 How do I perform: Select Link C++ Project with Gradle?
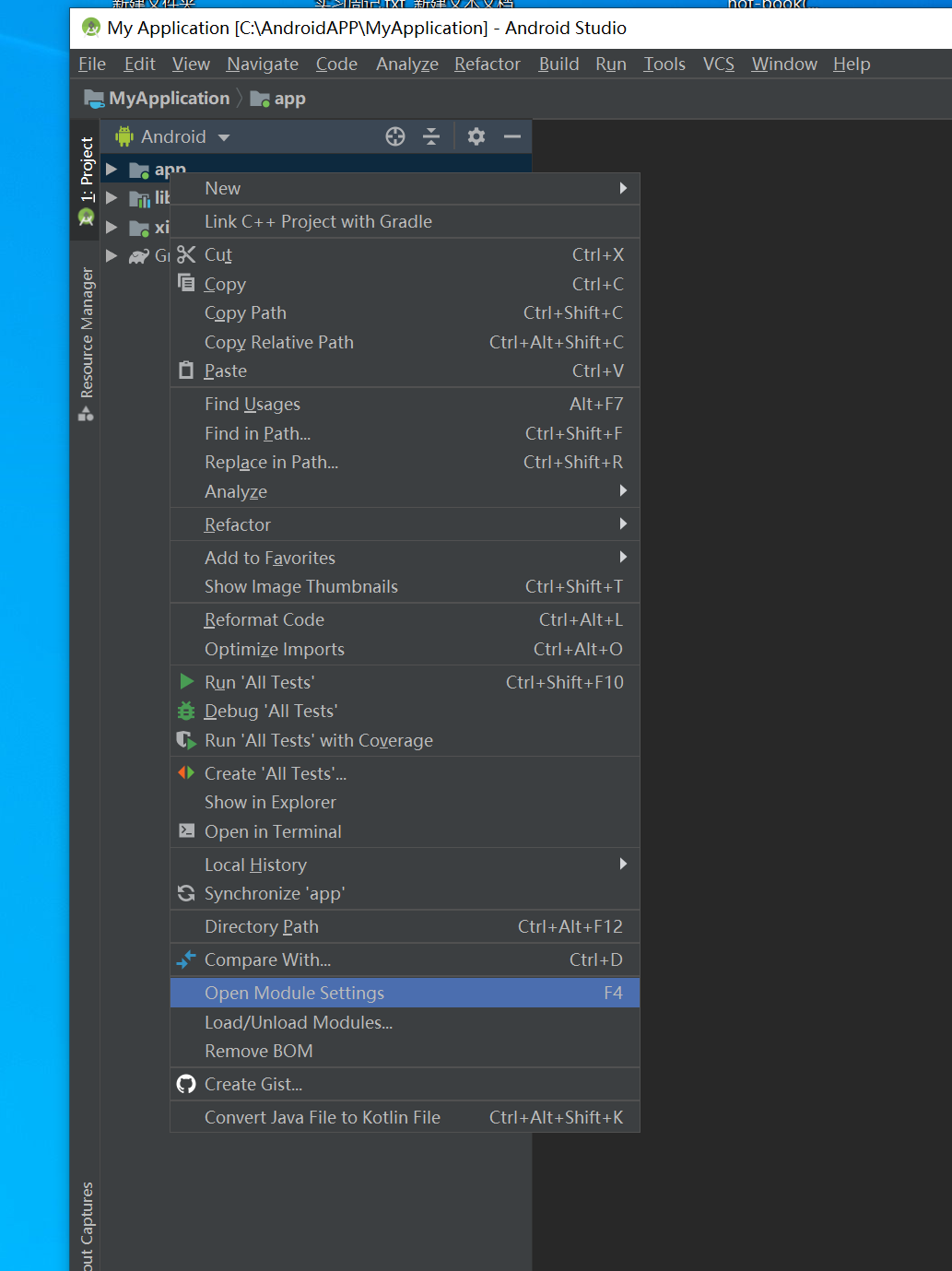(405, 221)
